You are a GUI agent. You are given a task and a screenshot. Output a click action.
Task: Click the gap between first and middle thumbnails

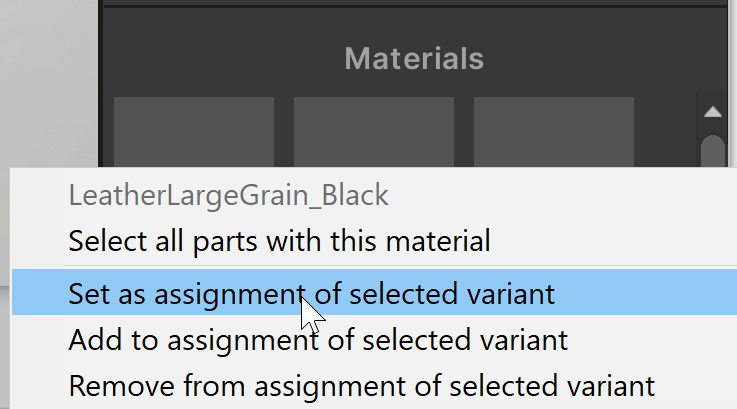[284, 130]
